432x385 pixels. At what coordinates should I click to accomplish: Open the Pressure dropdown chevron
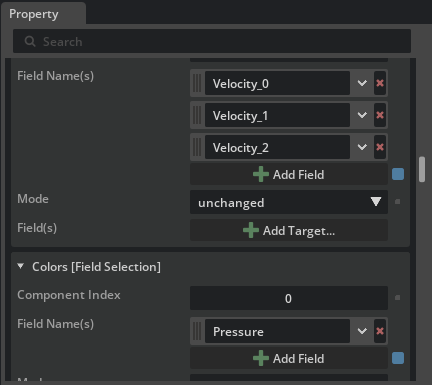362,331
